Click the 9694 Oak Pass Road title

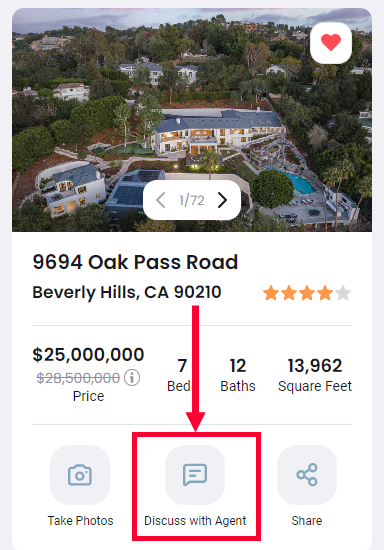pyautogui.click(x=135, y=262)
